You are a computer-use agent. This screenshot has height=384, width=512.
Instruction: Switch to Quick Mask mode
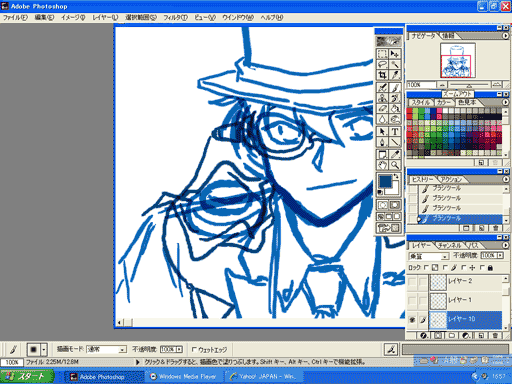[x=395, y=205]
